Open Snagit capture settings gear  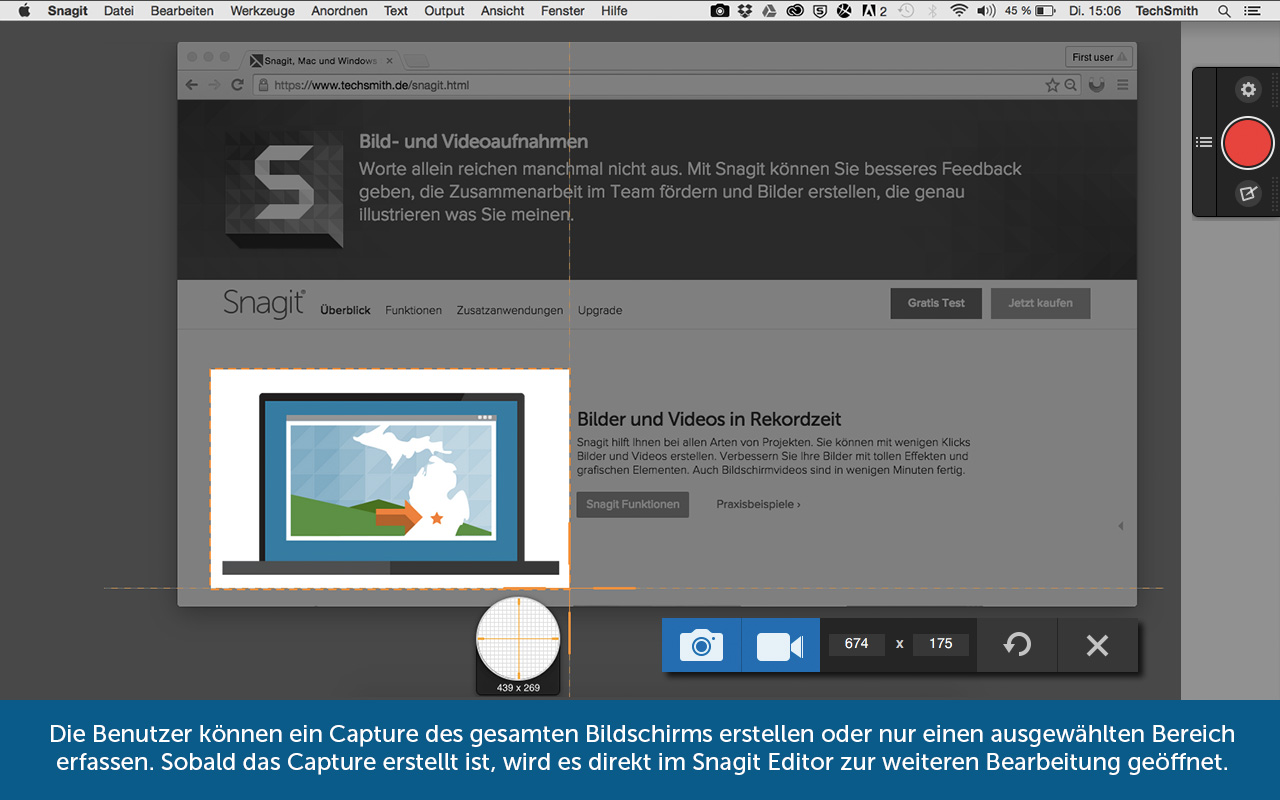1248,90
